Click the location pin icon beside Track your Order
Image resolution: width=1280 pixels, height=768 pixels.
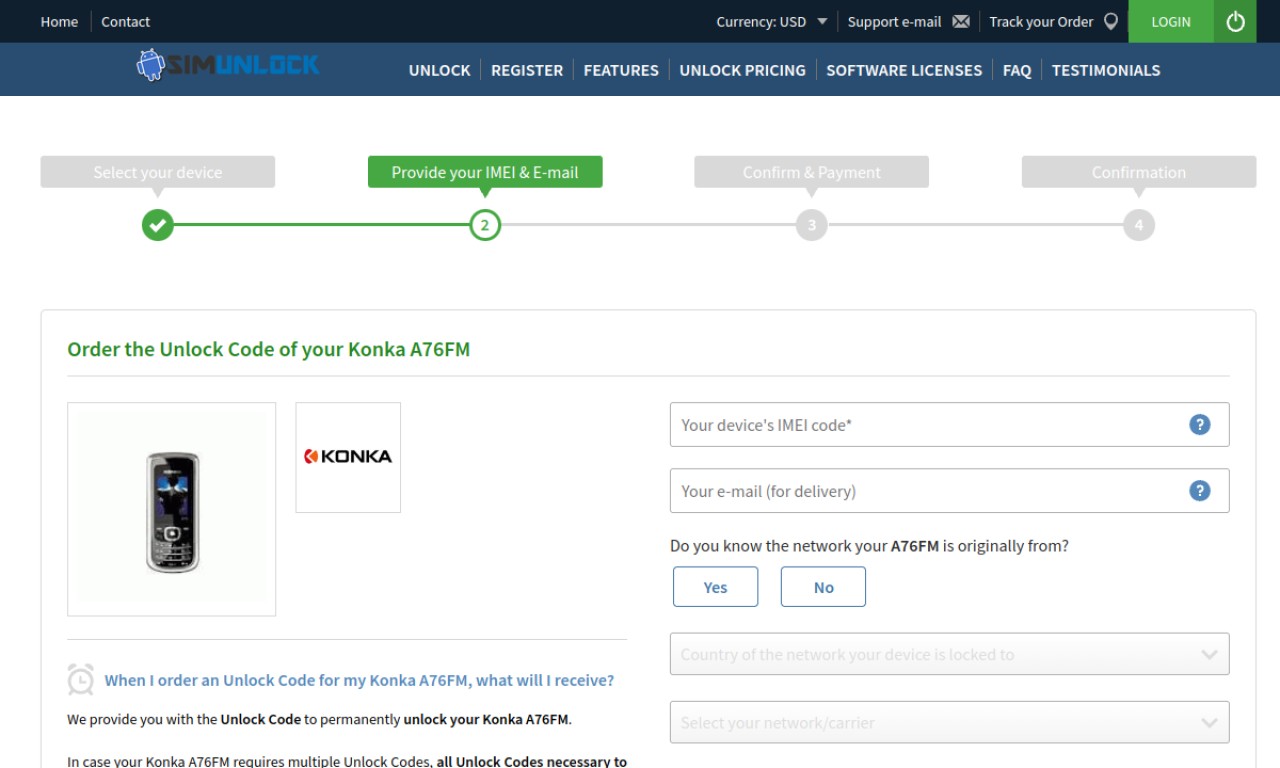[1110, 21]
